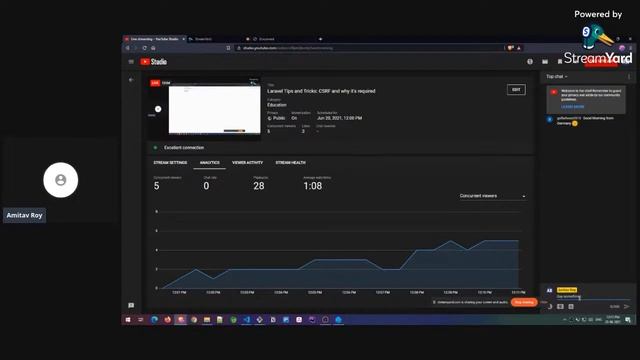Click the Education category text

click(277, 105)
